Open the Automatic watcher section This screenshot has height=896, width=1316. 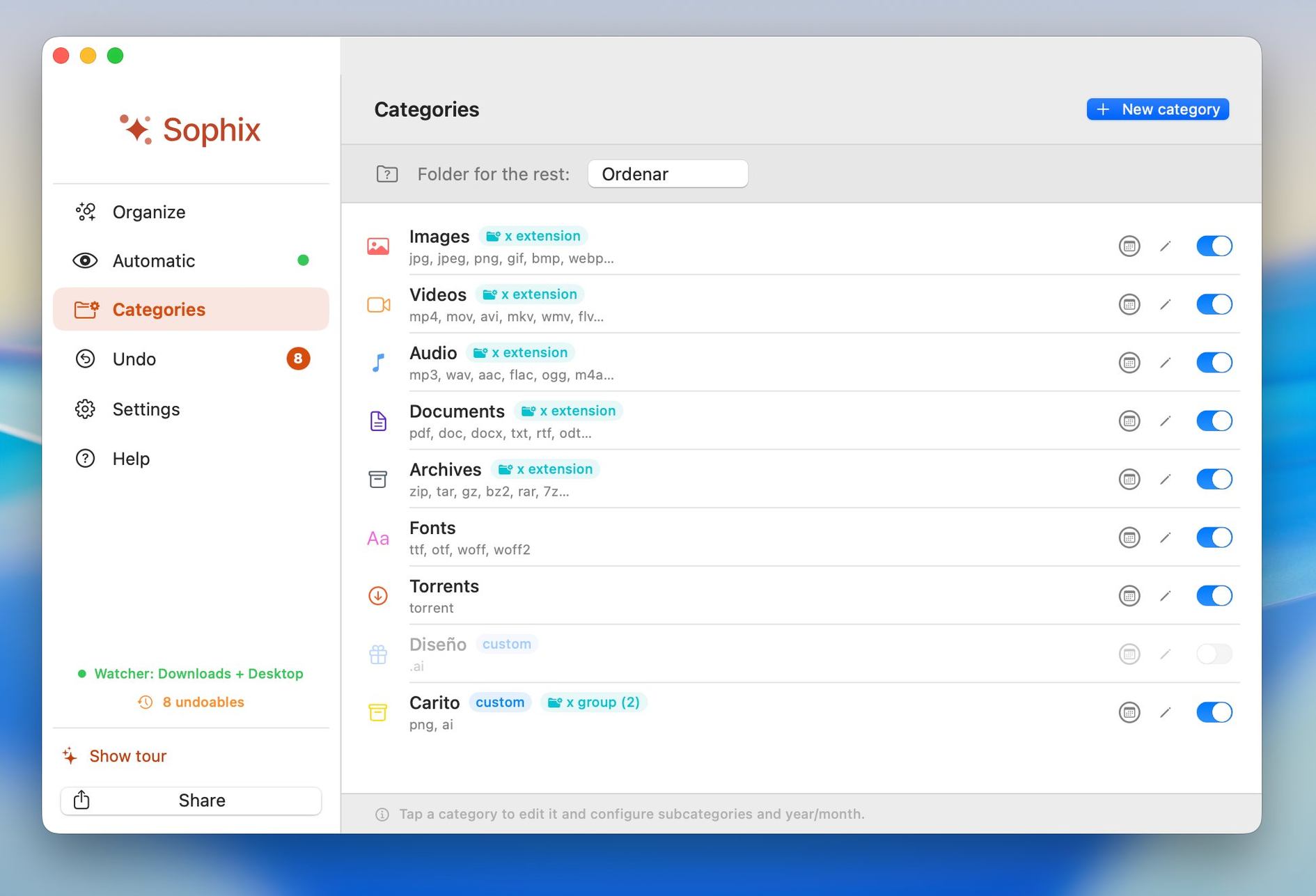point(191,260)
